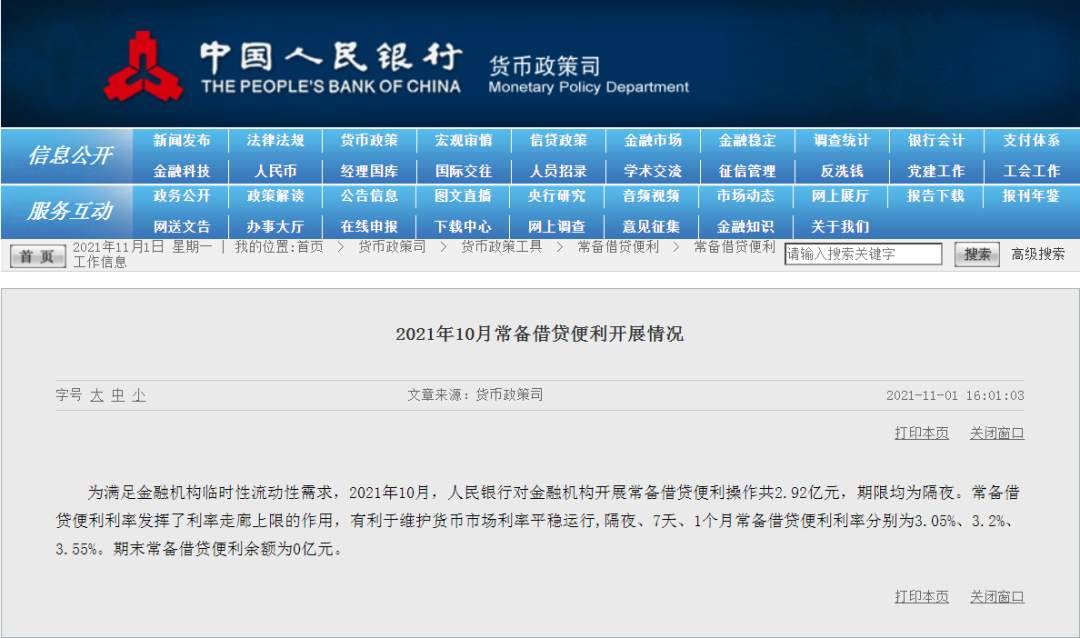Select large font size 大

point(96,395)
